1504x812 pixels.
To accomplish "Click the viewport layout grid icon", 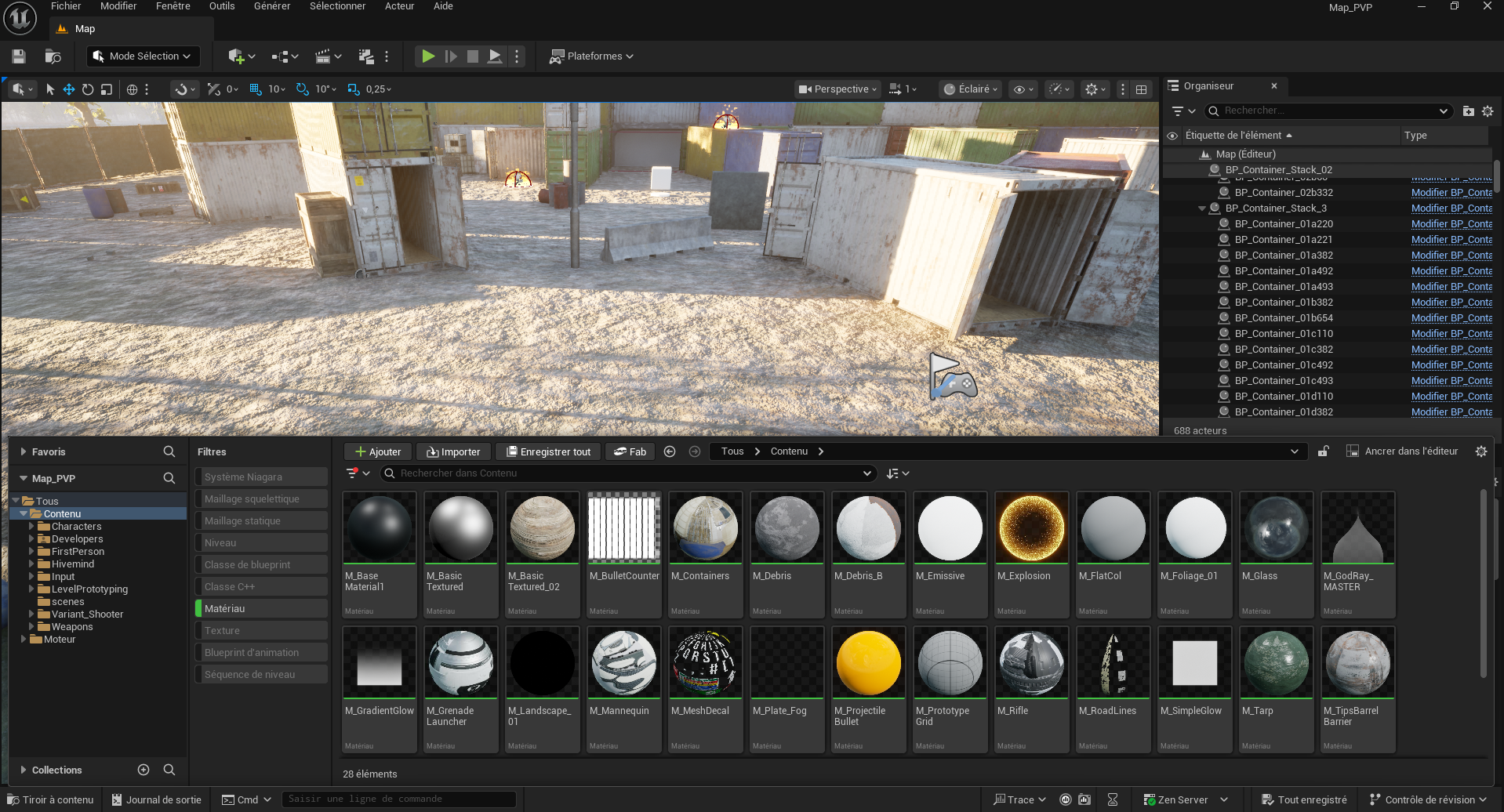I will pos(1142,89).
